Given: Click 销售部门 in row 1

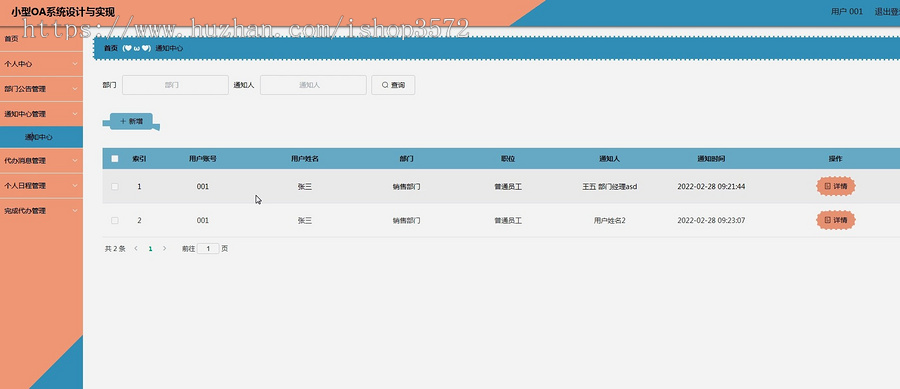Looking at the screenshot, I should (x=406, y=186).
